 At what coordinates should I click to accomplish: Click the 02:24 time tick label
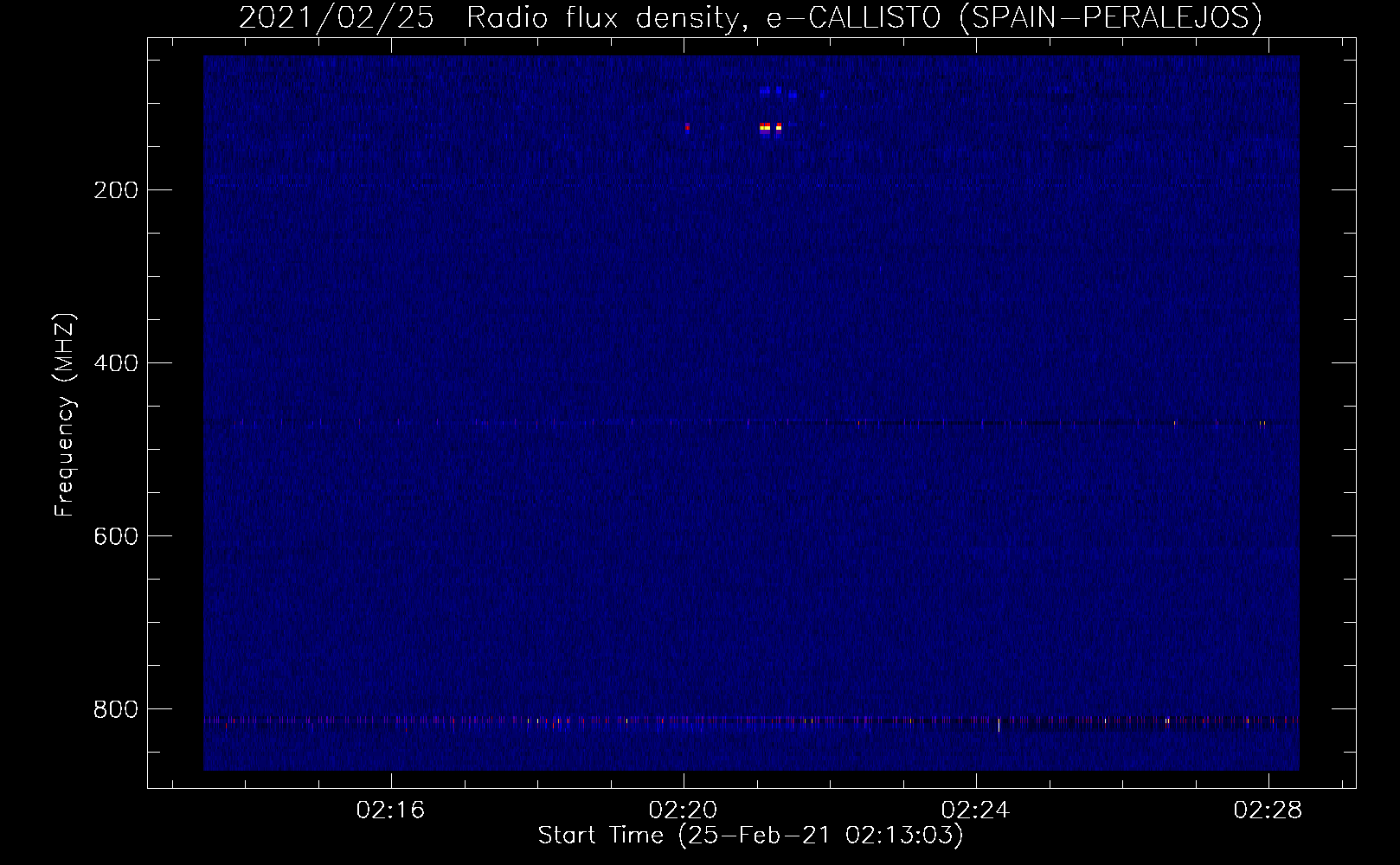[x=977, y=811]
